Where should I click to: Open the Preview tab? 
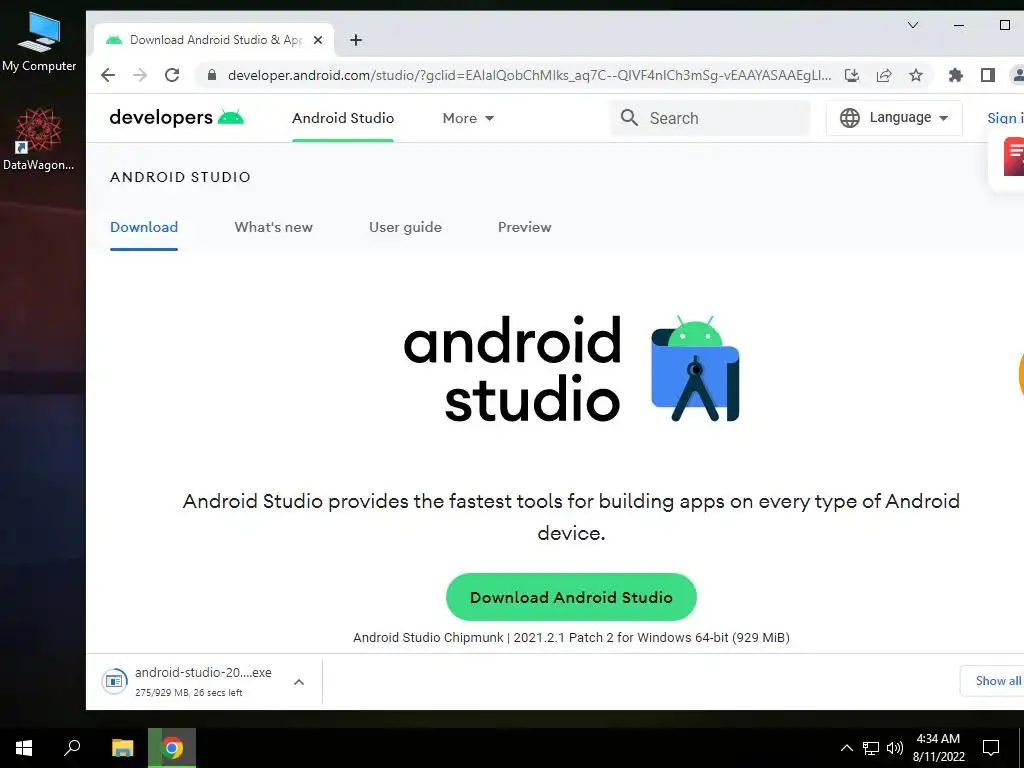(x=524, y=227)
